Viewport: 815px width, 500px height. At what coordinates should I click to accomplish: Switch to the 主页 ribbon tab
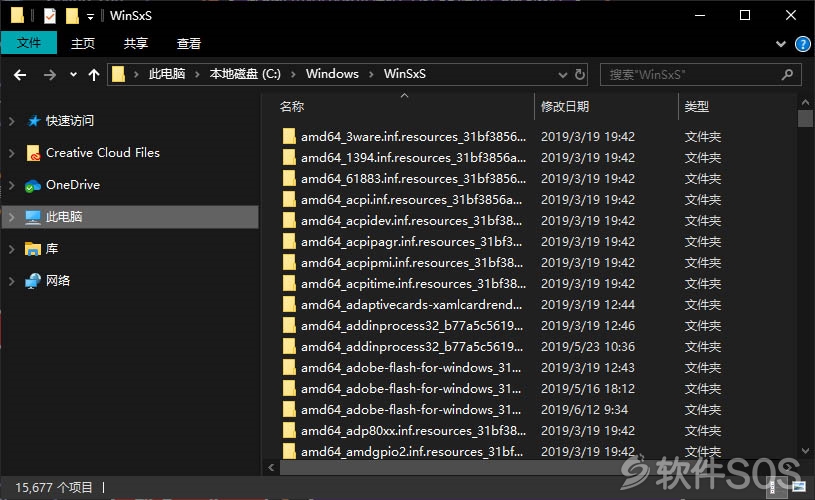click(x=83, y=44)
